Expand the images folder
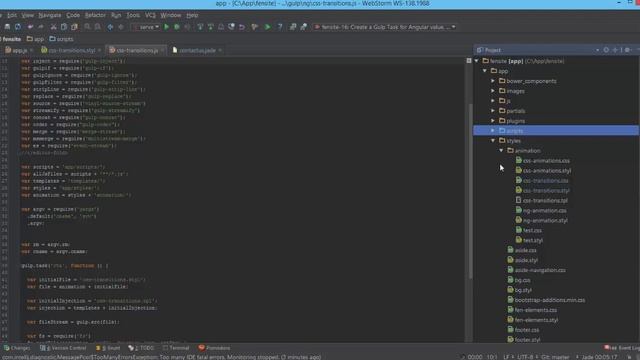 point(493,91)
